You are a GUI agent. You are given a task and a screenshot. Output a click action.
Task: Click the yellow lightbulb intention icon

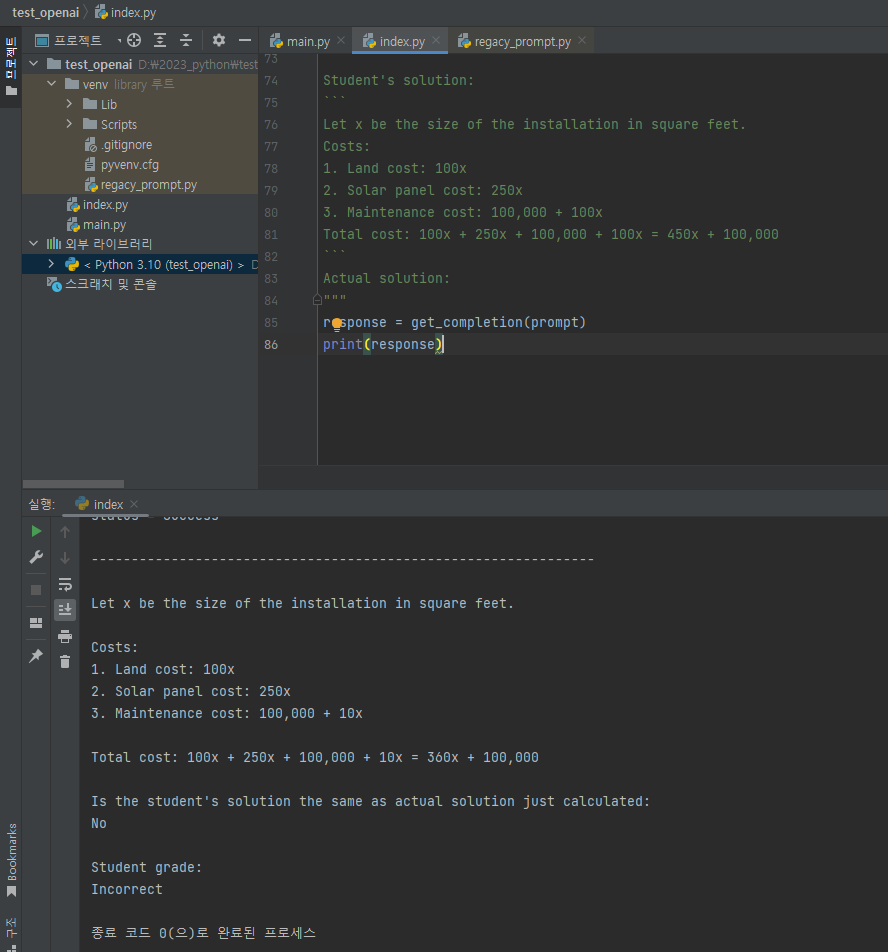pyautogui.click(x=337, y=324)
